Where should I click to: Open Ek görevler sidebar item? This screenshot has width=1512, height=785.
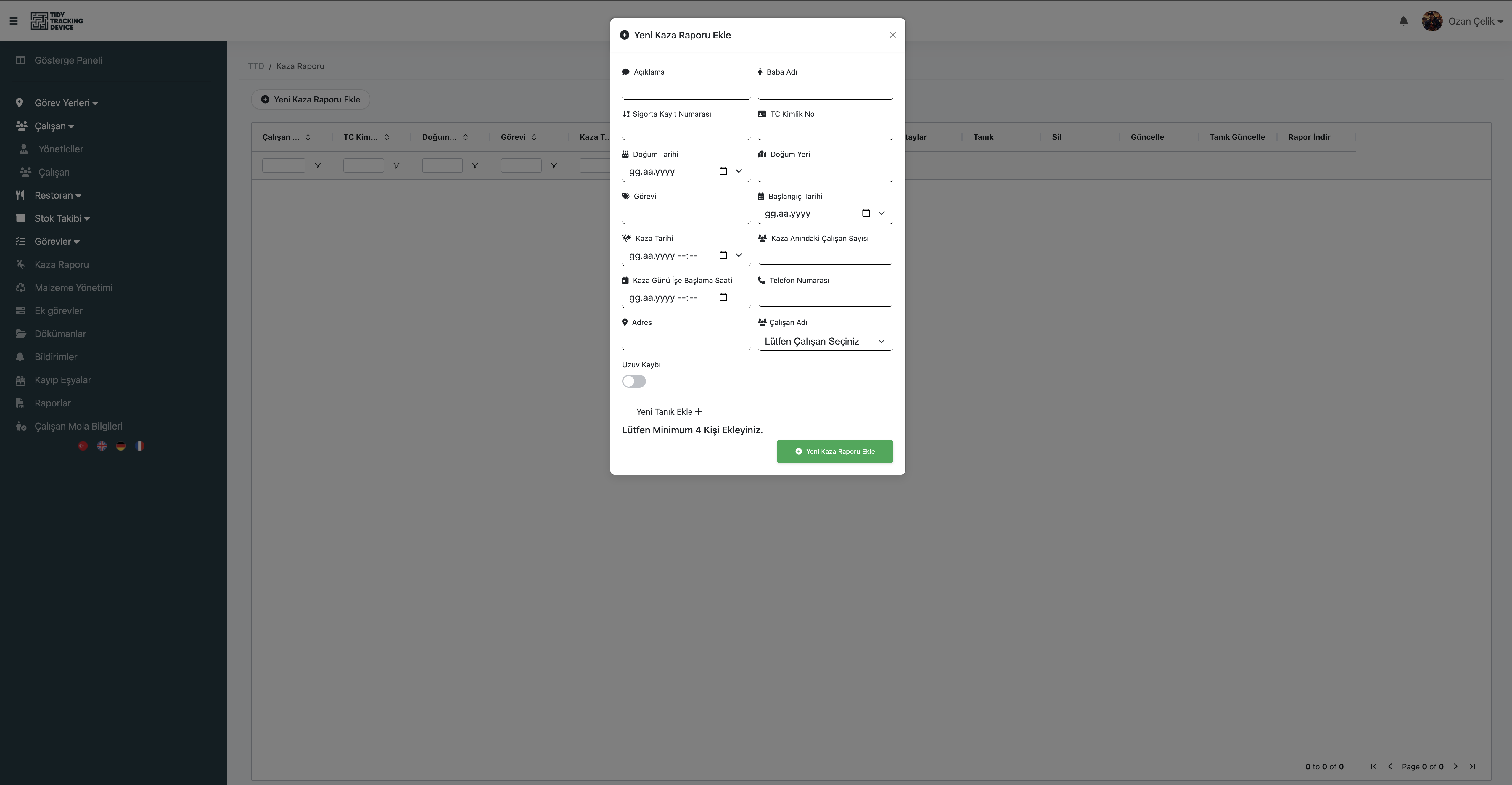tap(58, 311)
